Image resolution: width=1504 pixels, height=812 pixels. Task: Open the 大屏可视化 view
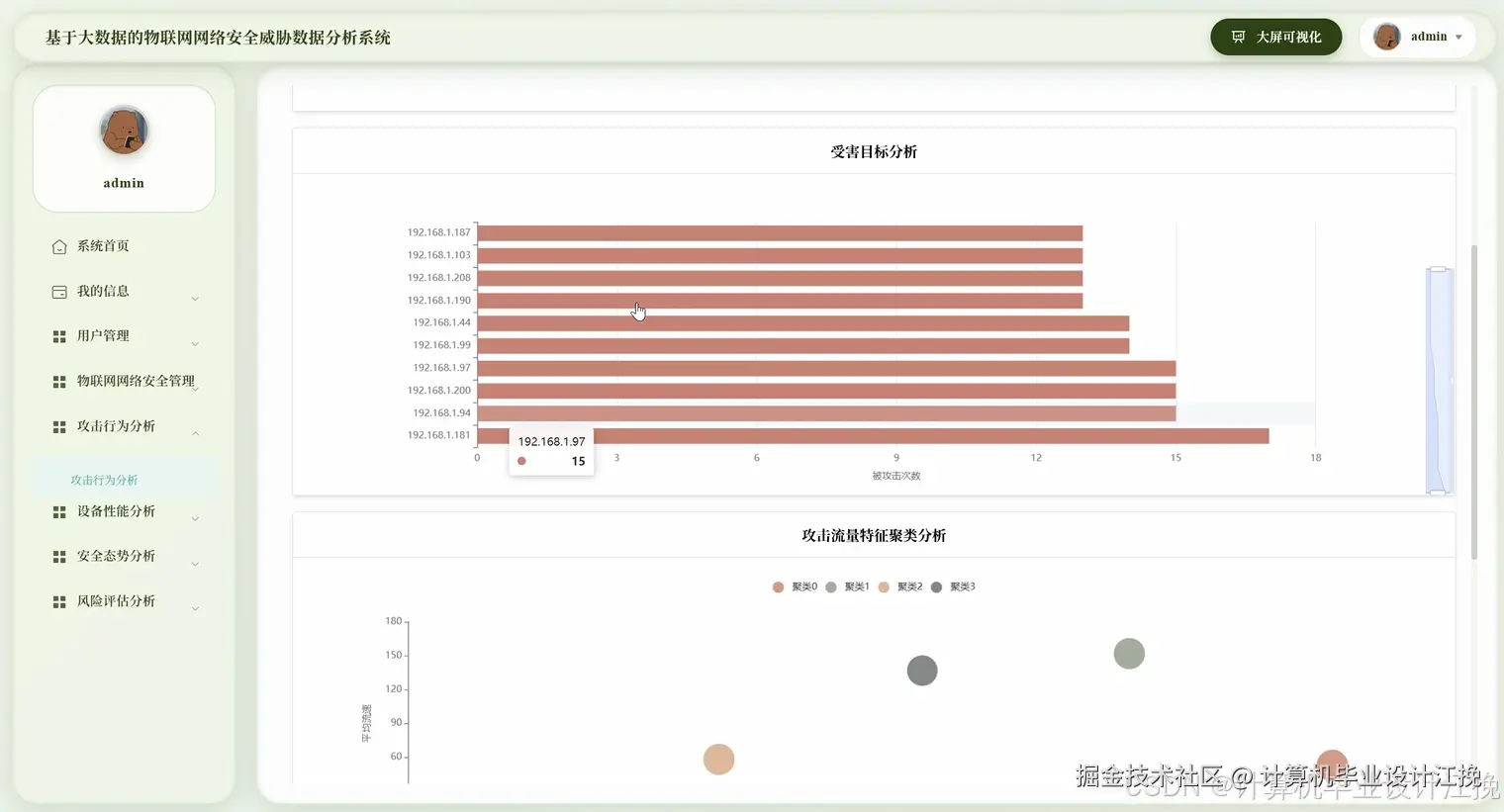1275,36
